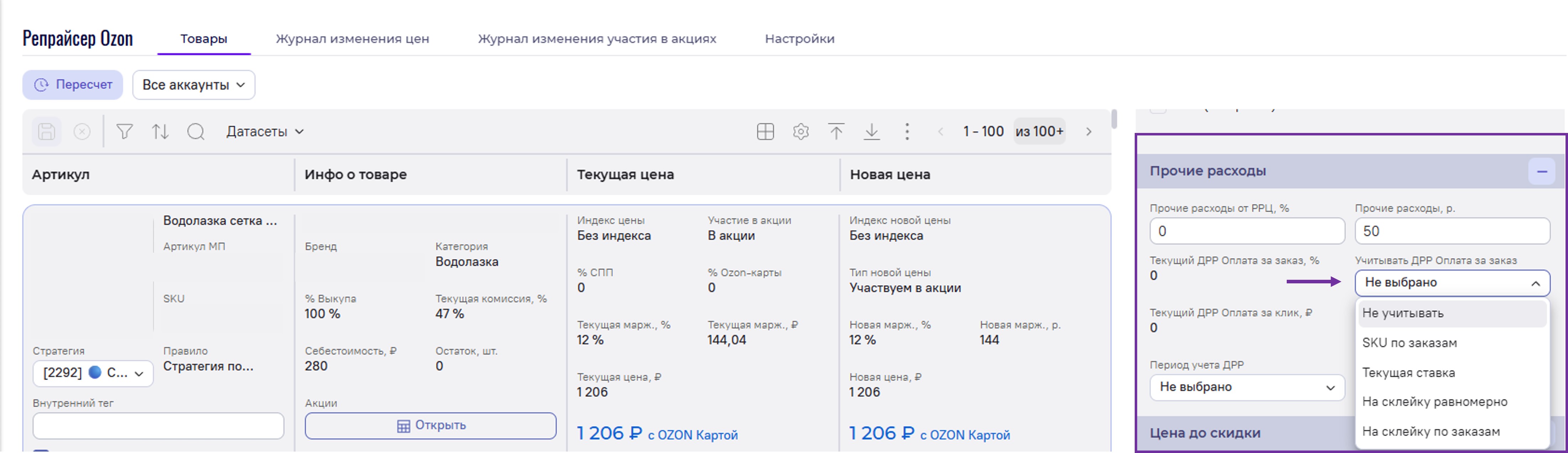Click the table grid layout icon
1568x453 pixels.
click(765, 132)
